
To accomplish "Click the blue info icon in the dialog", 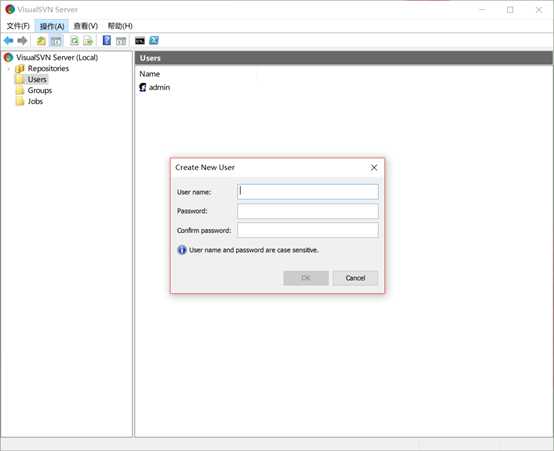I will pyautogui.click(x=182, y=250).
